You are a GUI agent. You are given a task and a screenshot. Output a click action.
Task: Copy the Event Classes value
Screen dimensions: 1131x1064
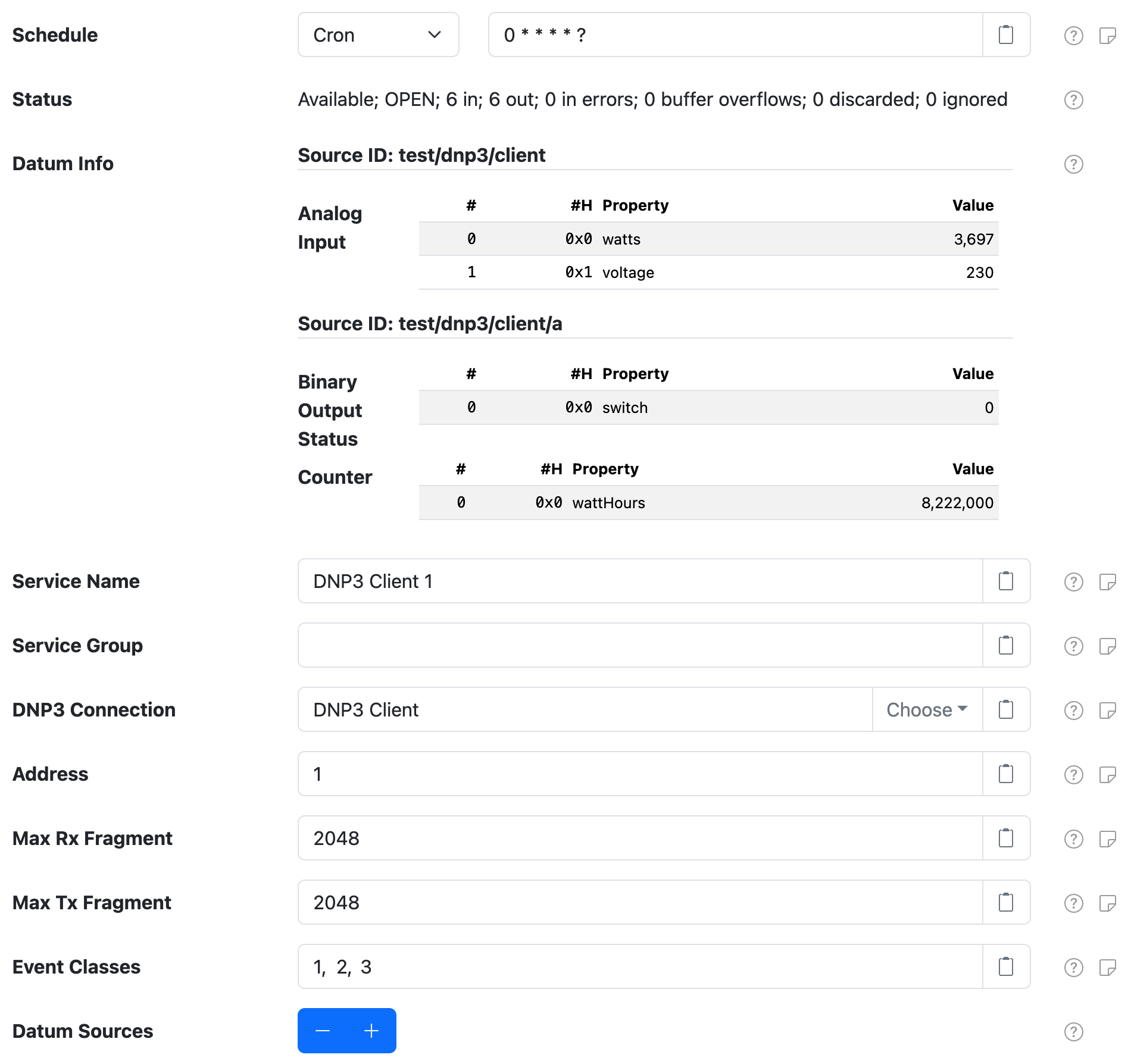[x=1006, y=966]
